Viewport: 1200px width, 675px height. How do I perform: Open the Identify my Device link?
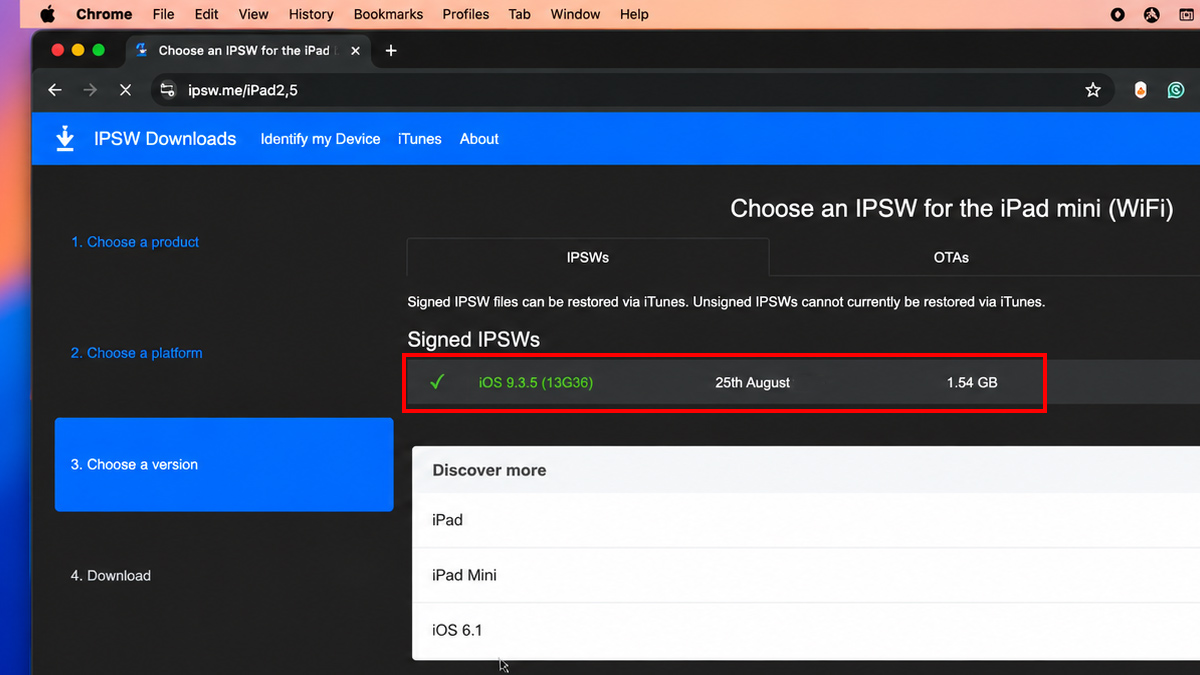click(x=320, y=139)
